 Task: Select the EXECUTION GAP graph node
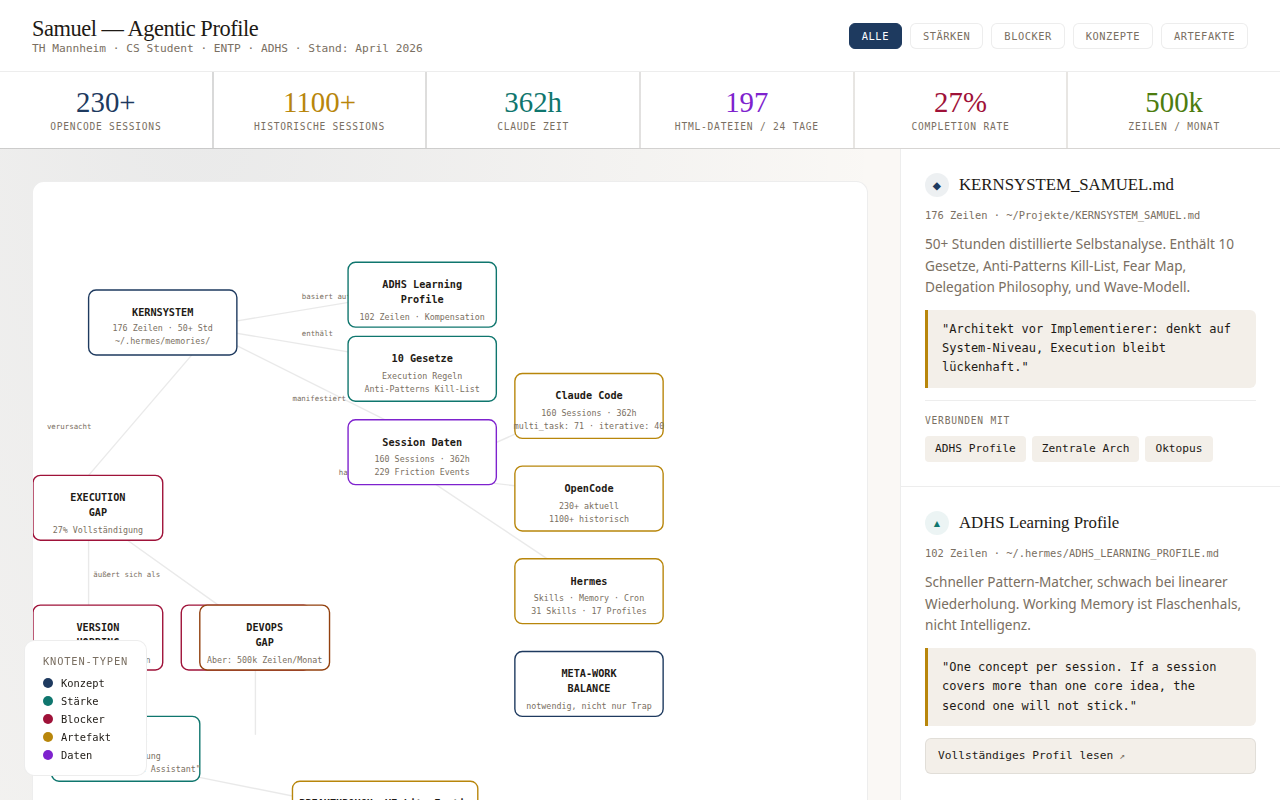98,508
